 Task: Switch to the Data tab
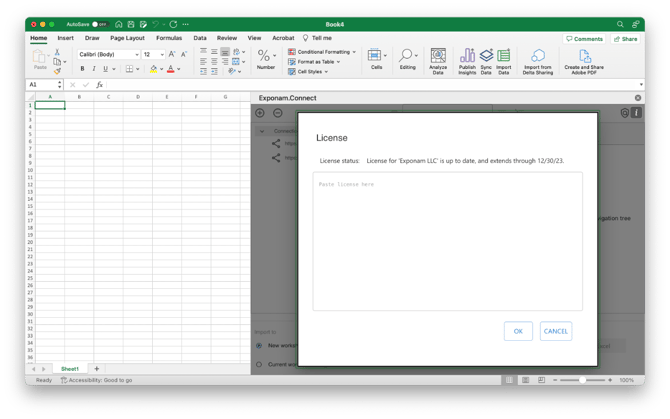click(x=200, y=38)
